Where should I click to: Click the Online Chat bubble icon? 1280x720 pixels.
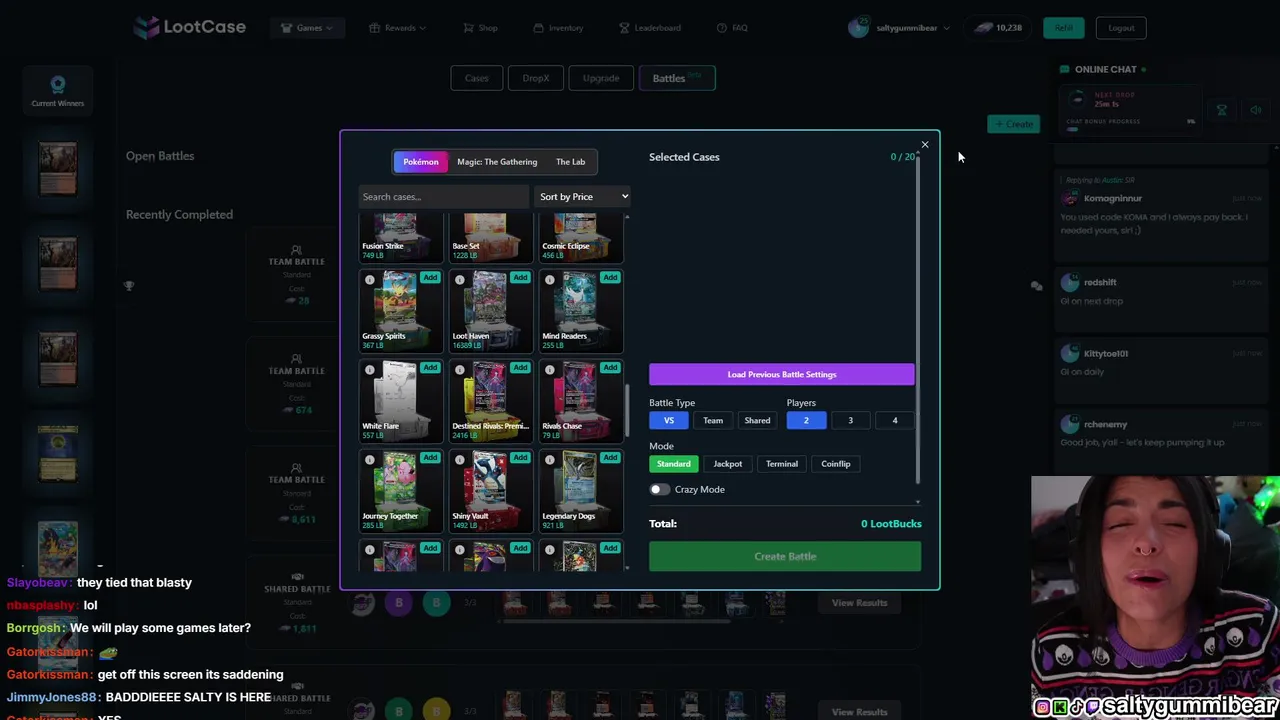pos(1065,69)
